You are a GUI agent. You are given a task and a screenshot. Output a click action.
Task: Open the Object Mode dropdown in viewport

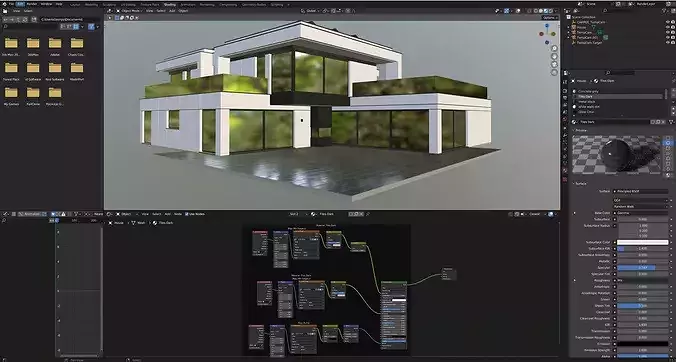(x=129, y=11)
